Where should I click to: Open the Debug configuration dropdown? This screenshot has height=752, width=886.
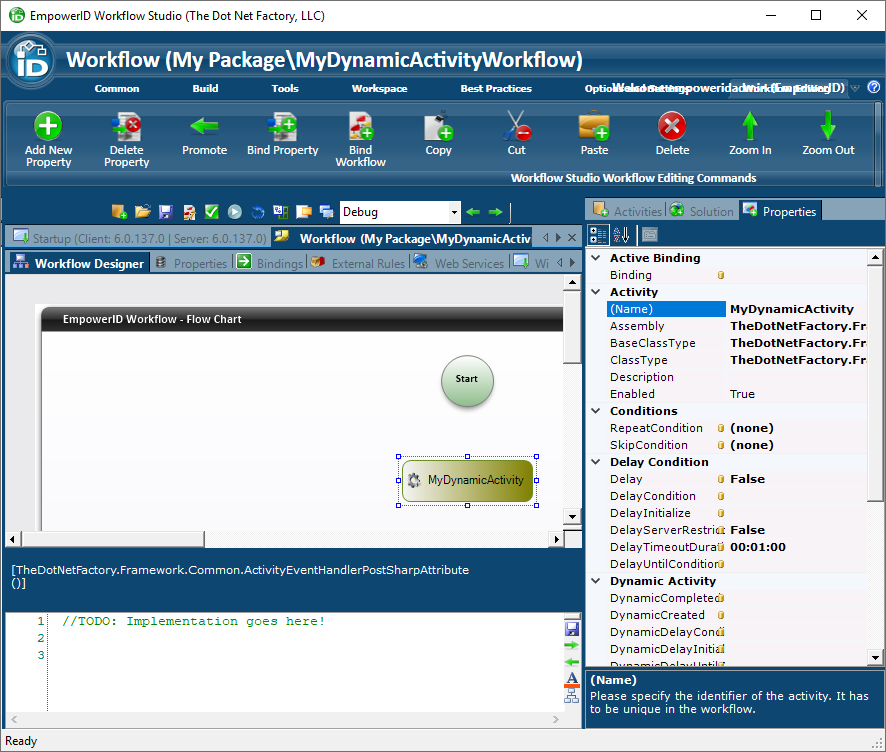(x=454, y=212)
